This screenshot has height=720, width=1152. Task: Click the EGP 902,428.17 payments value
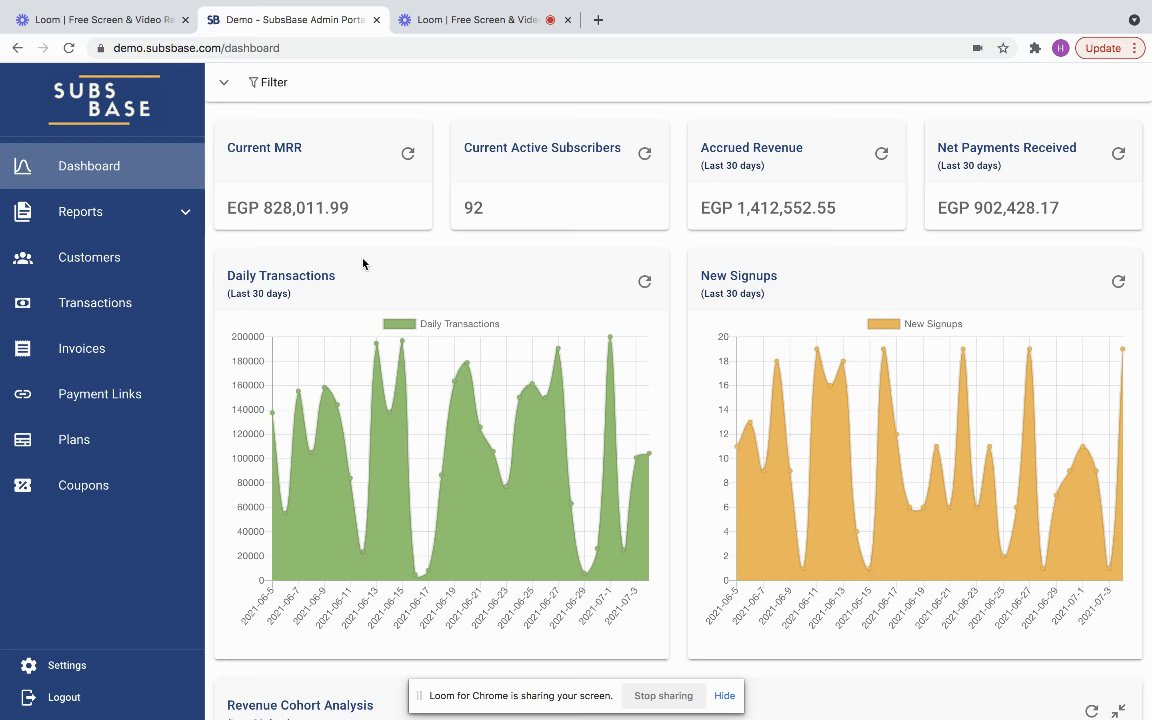998,208
